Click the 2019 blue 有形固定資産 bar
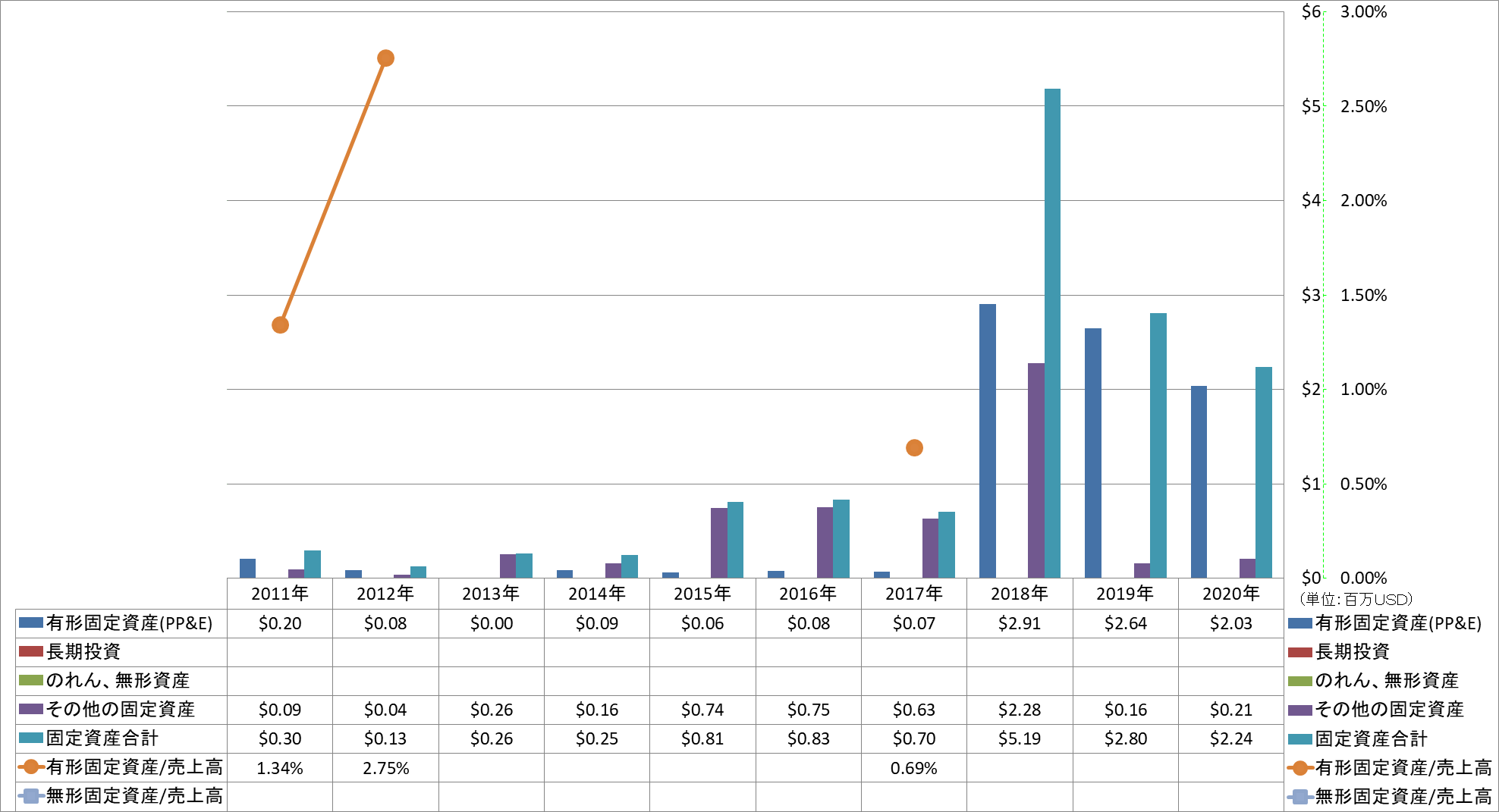Viewport: 1499px width, 812px height. pos(1092,453)
